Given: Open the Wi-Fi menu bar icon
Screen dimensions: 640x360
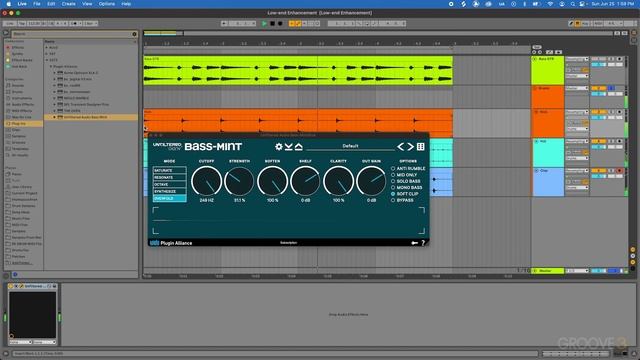Looking at the screenshot, I should (550, 4).
